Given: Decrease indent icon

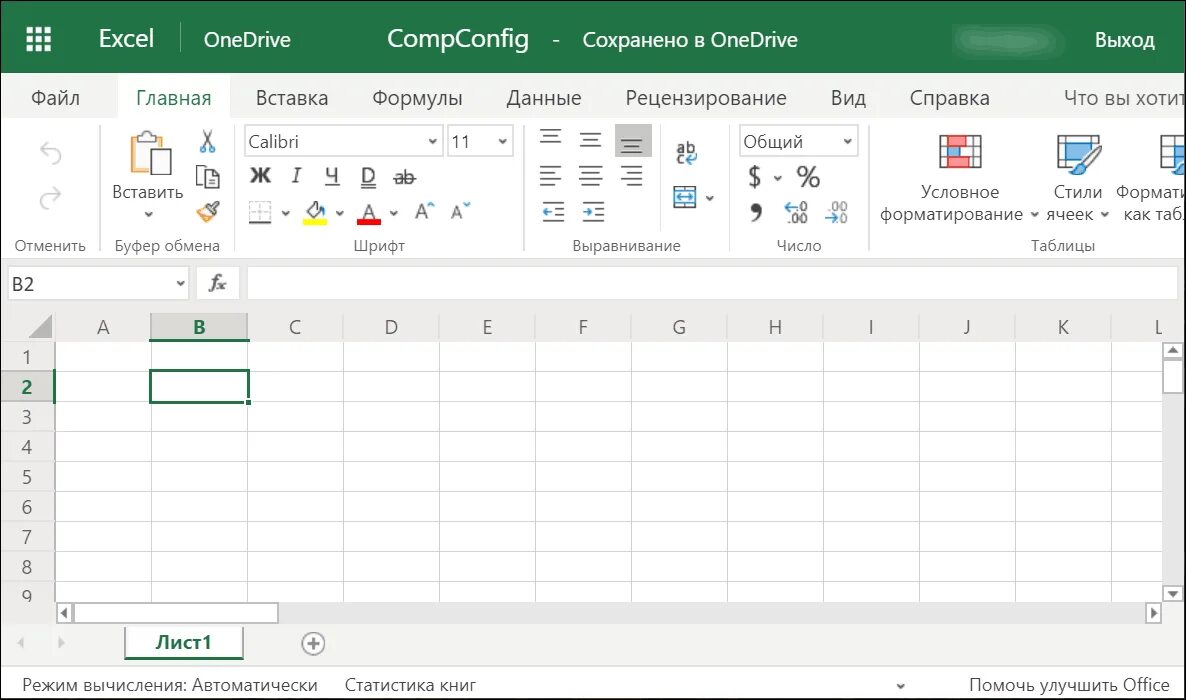Looking at the screenshot, I should 553,212.
